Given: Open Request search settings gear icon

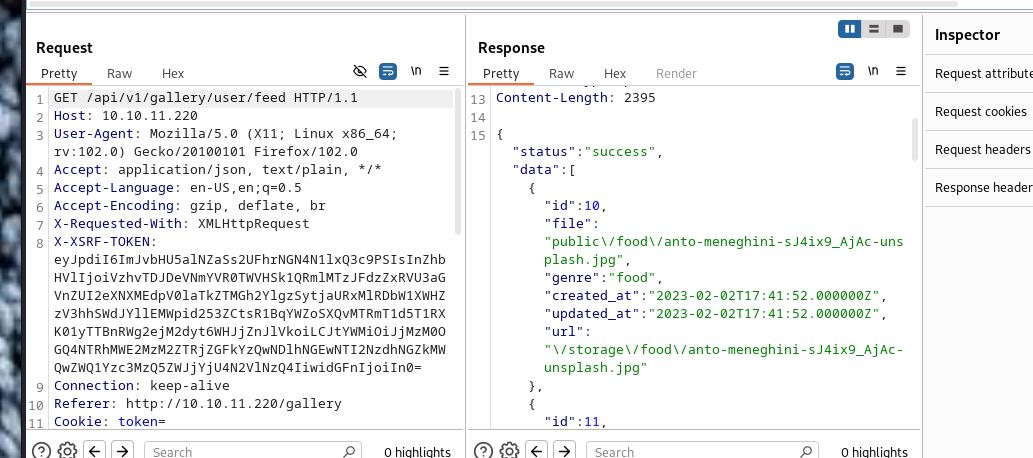Looking at the screenshot, I should point(67,451).
